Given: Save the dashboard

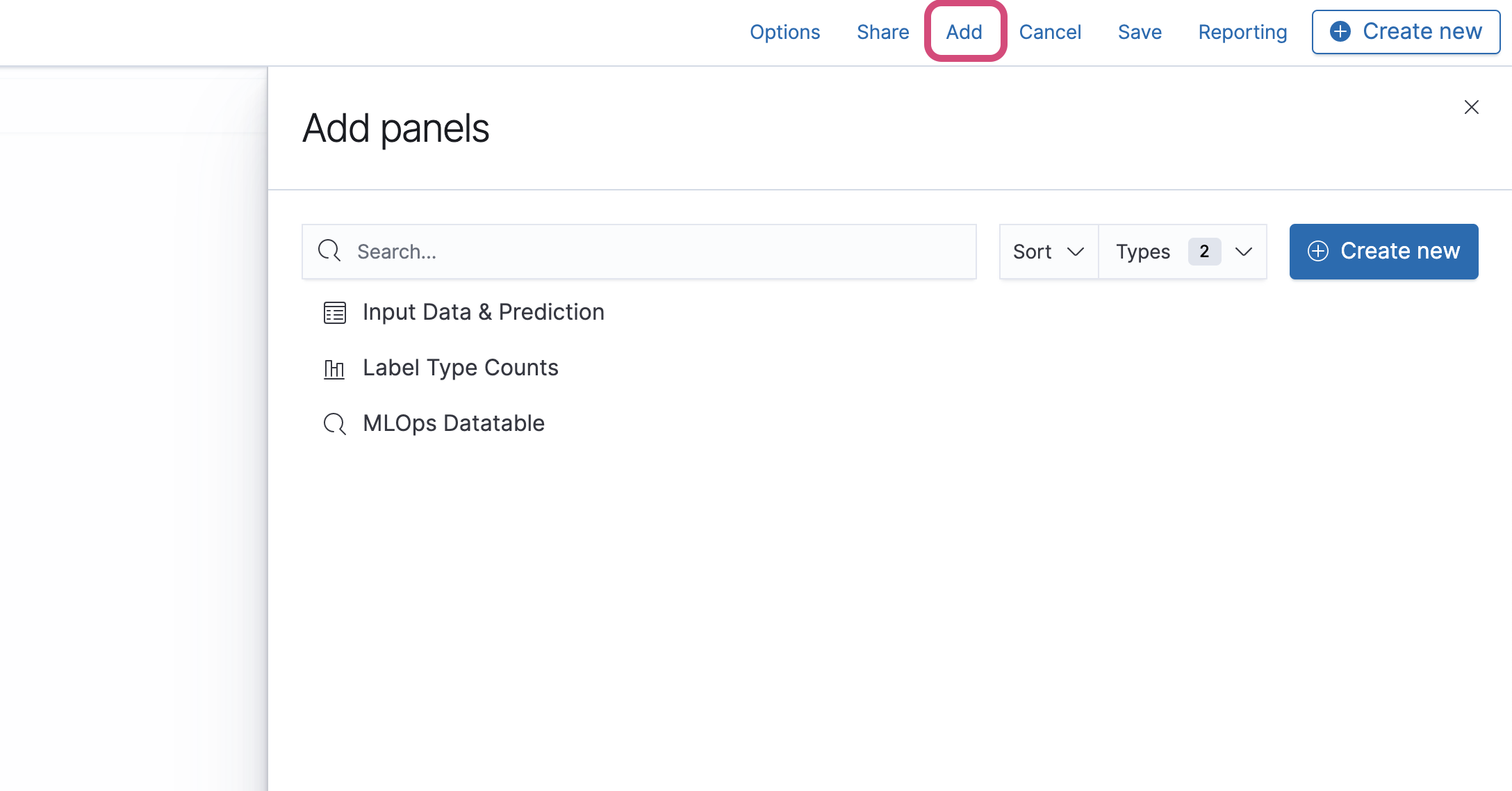Looking at the screenshot, I should pos(1140,32).
